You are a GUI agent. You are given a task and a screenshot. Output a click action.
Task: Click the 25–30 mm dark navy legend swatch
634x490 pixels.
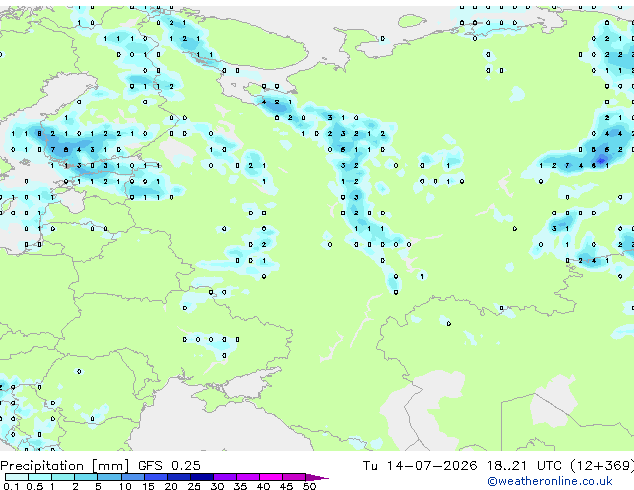(x=202, y=477)
